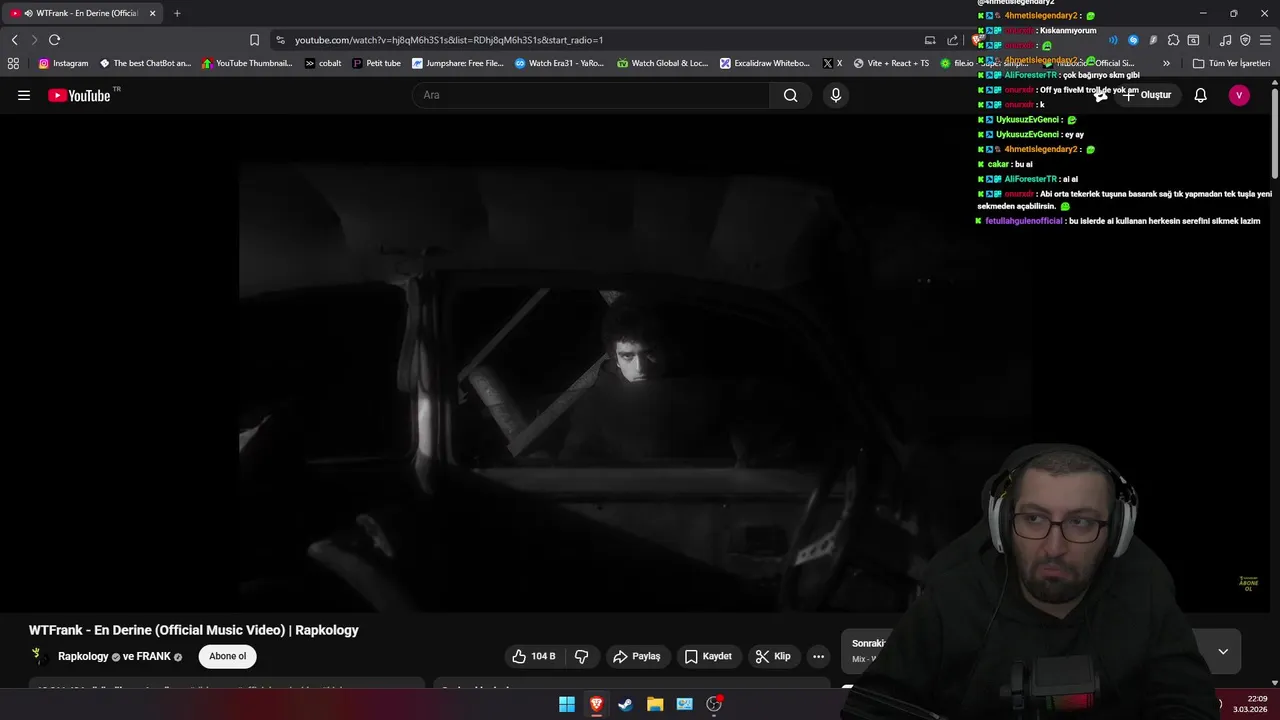
Task: Open the Rapkology channel link
Action: [83, 657]
